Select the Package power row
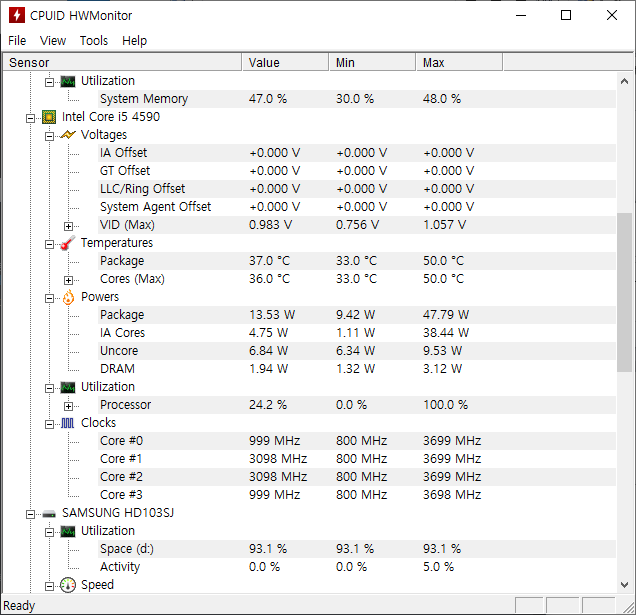This screenshot has width=636, height=615. (x=357, y=315)
